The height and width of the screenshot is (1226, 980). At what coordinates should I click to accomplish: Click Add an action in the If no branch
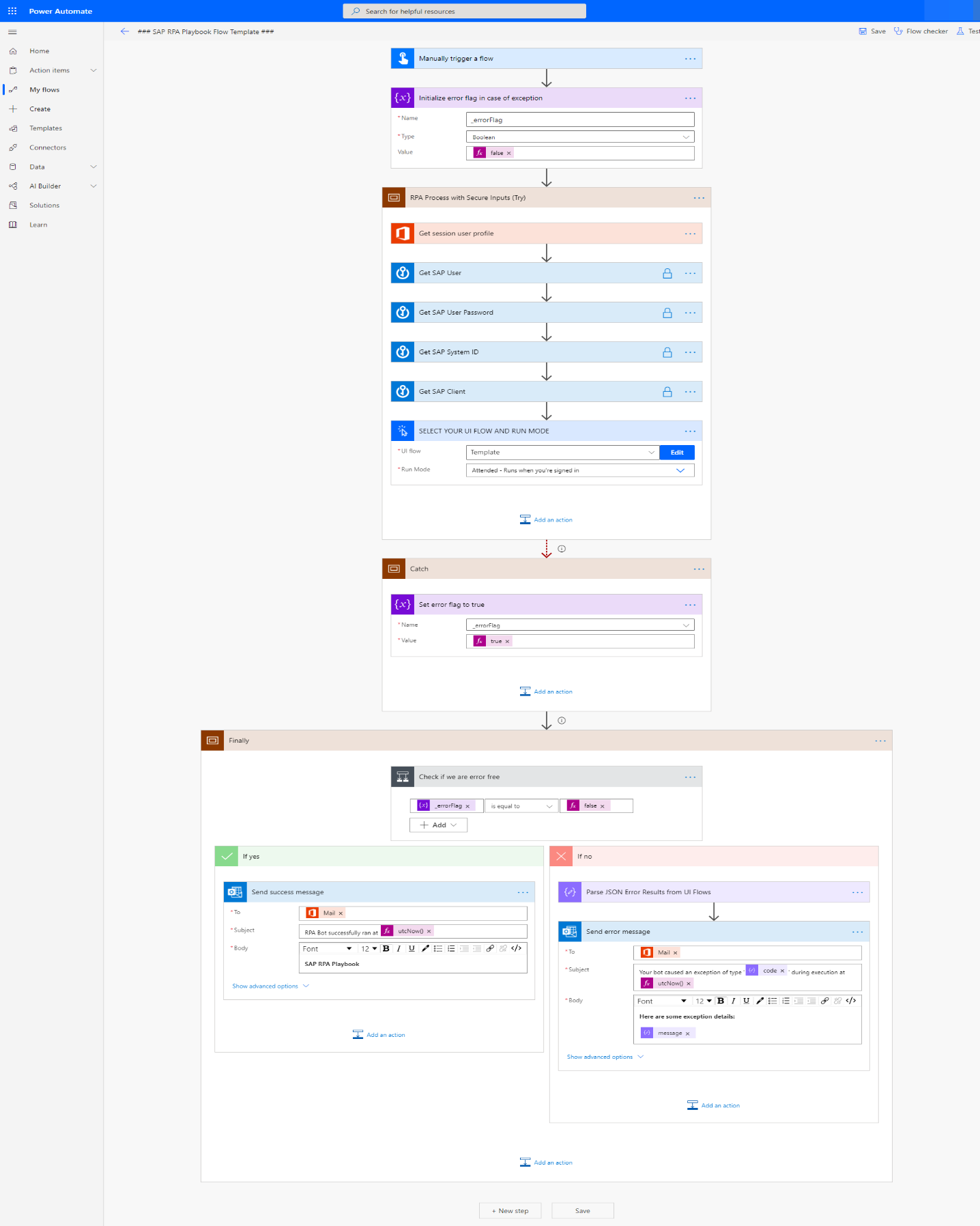[713, 1105]
